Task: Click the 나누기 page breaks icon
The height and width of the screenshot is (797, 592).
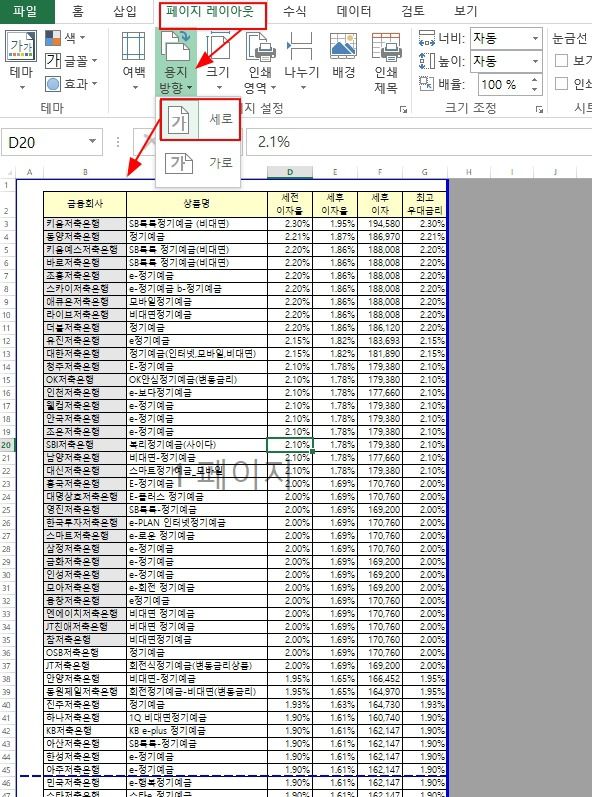Action: [x=300, y=47]
